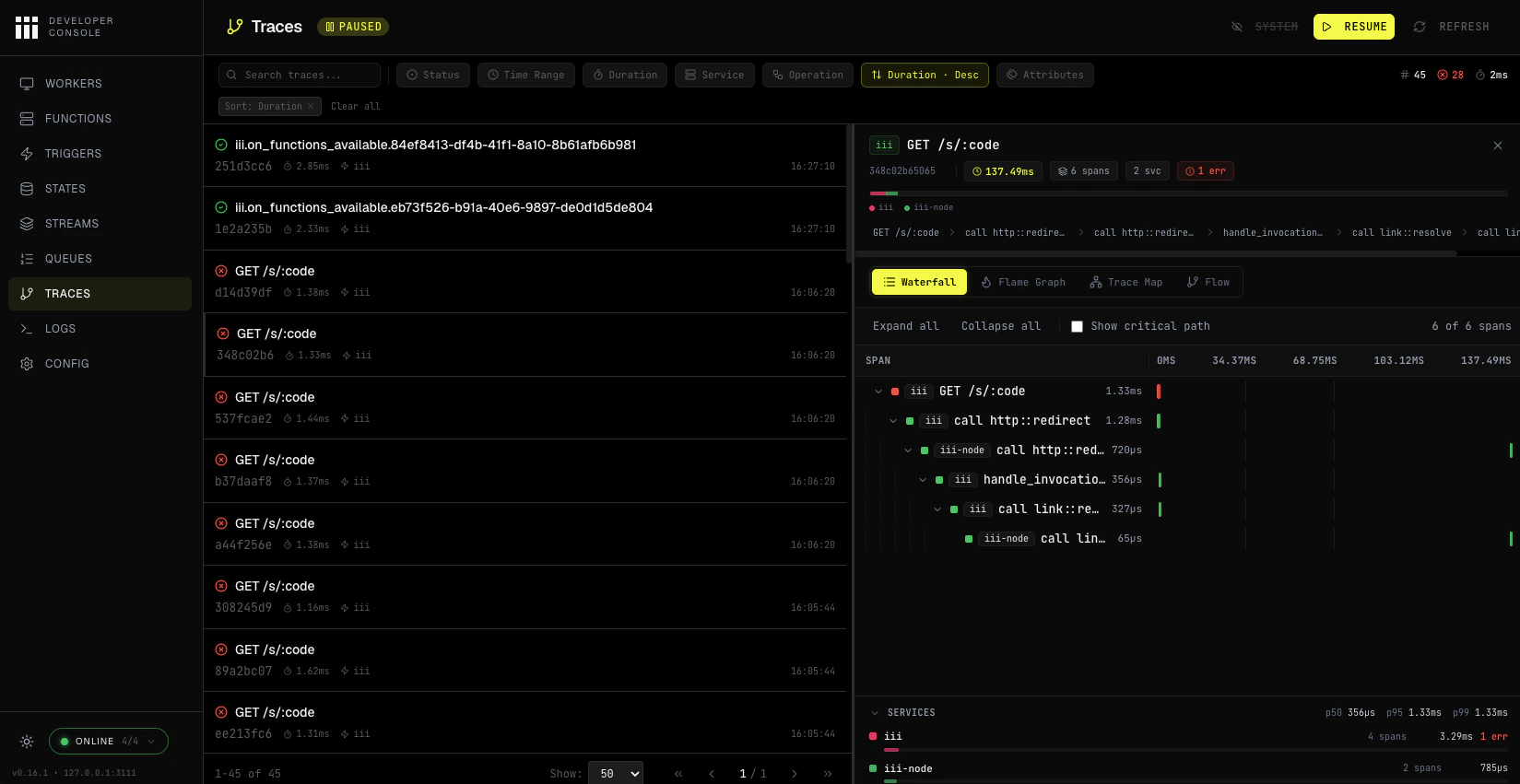Image resolution: width=1520 pixels, height=784 pixels.
Task: Open the Duration filter dropdown
Action: point(625,76)
